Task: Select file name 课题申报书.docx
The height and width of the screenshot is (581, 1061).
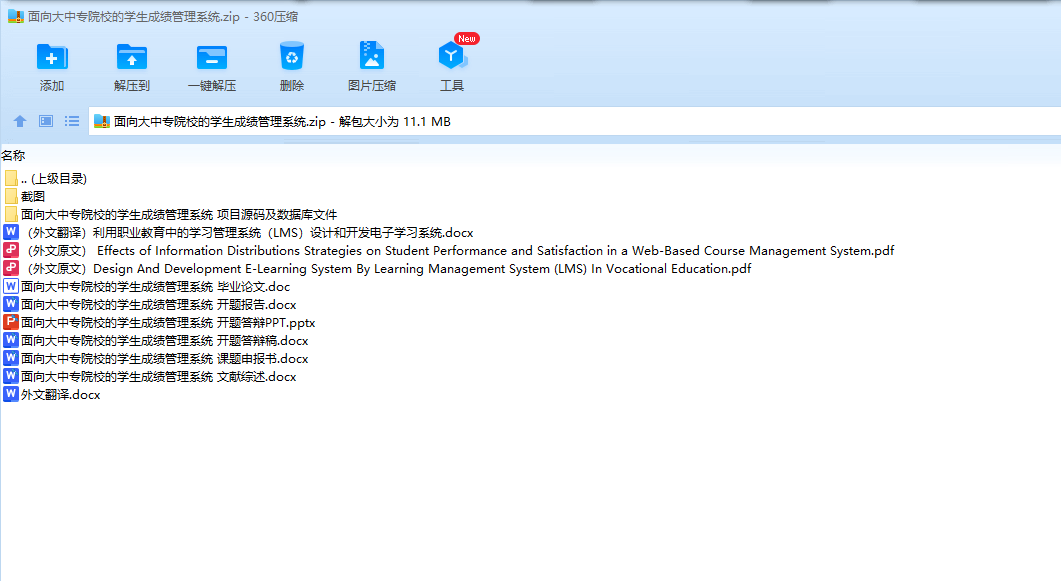Action: [x=164, y=358]
